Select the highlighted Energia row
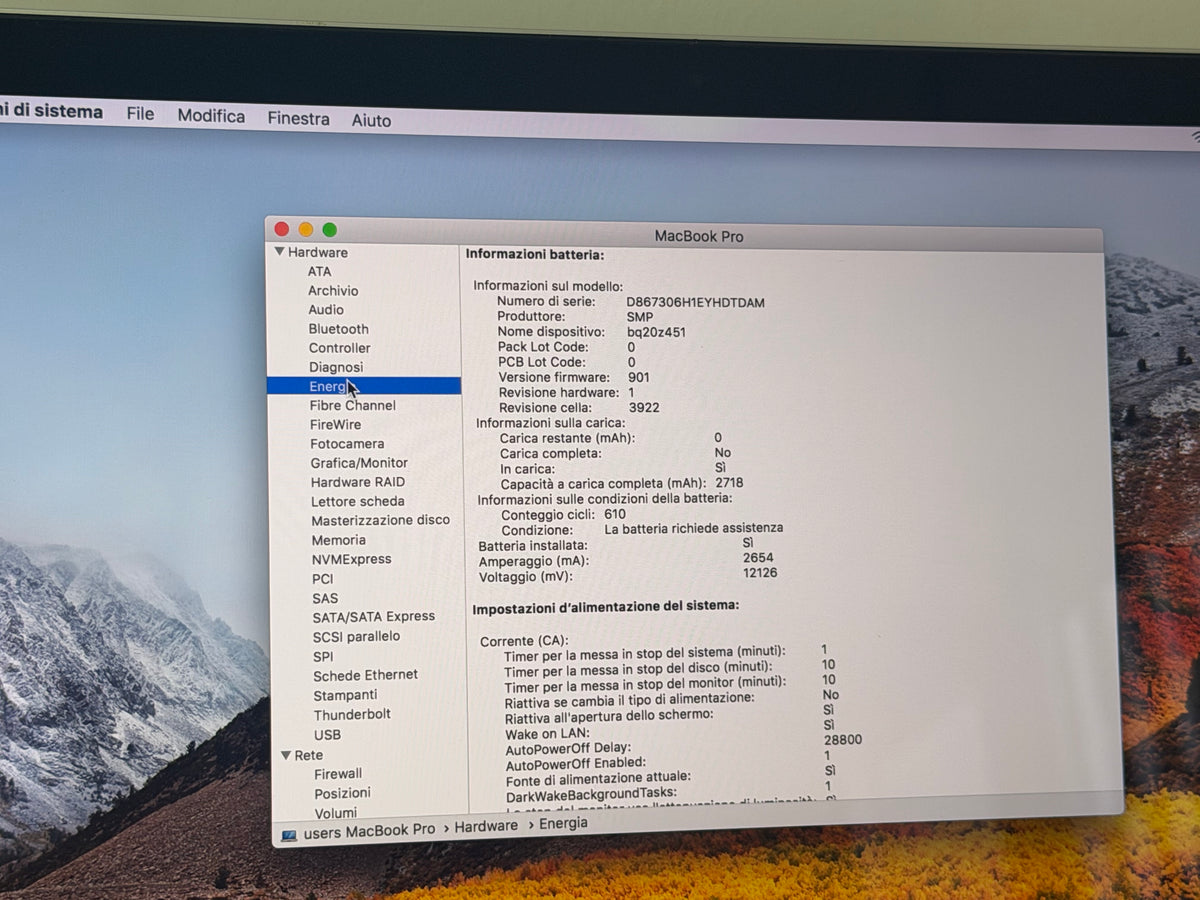 coord(364,386)
